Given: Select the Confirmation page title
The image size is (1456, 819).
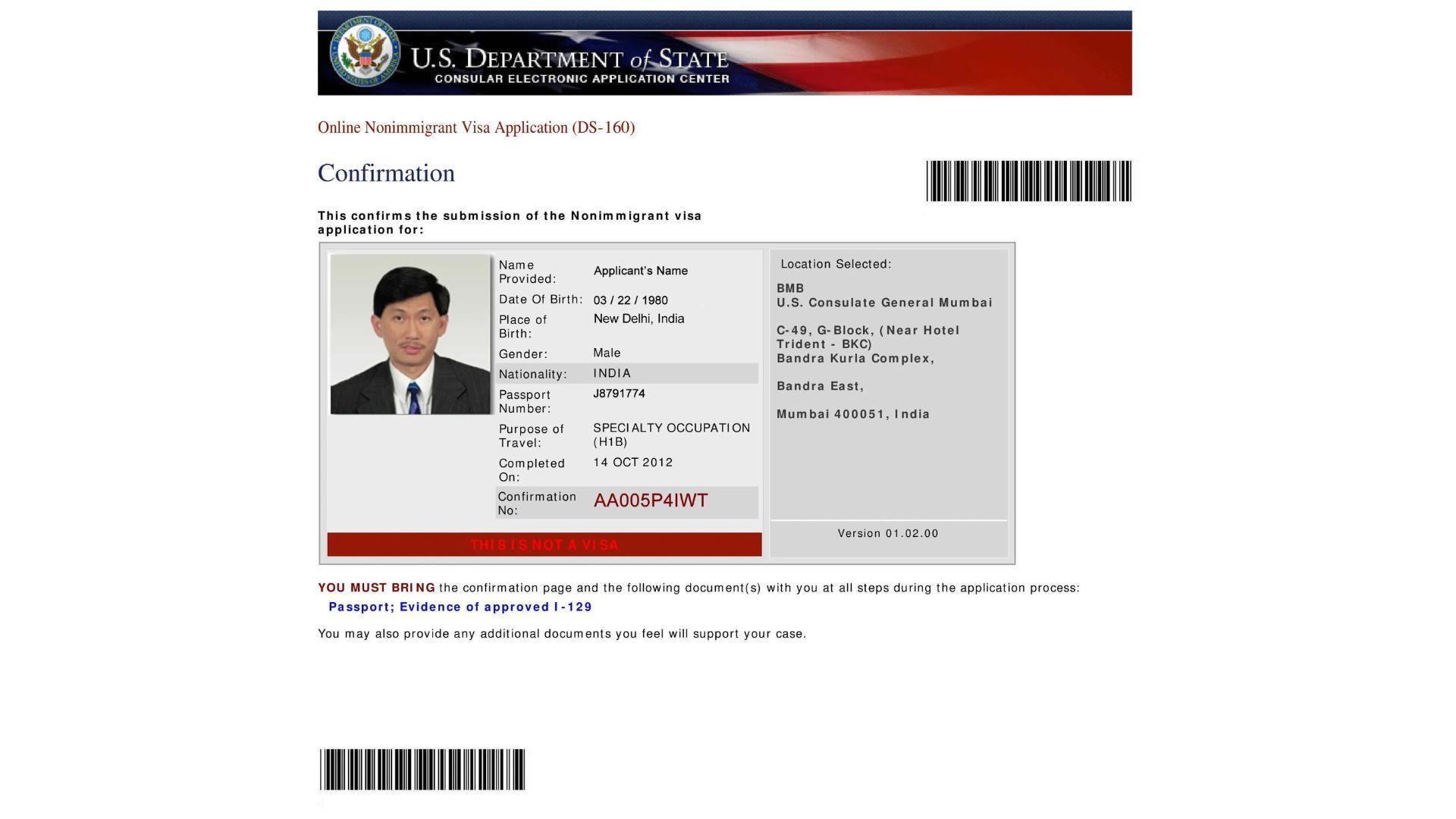Looking at the screenshot, I should point(386,173).
